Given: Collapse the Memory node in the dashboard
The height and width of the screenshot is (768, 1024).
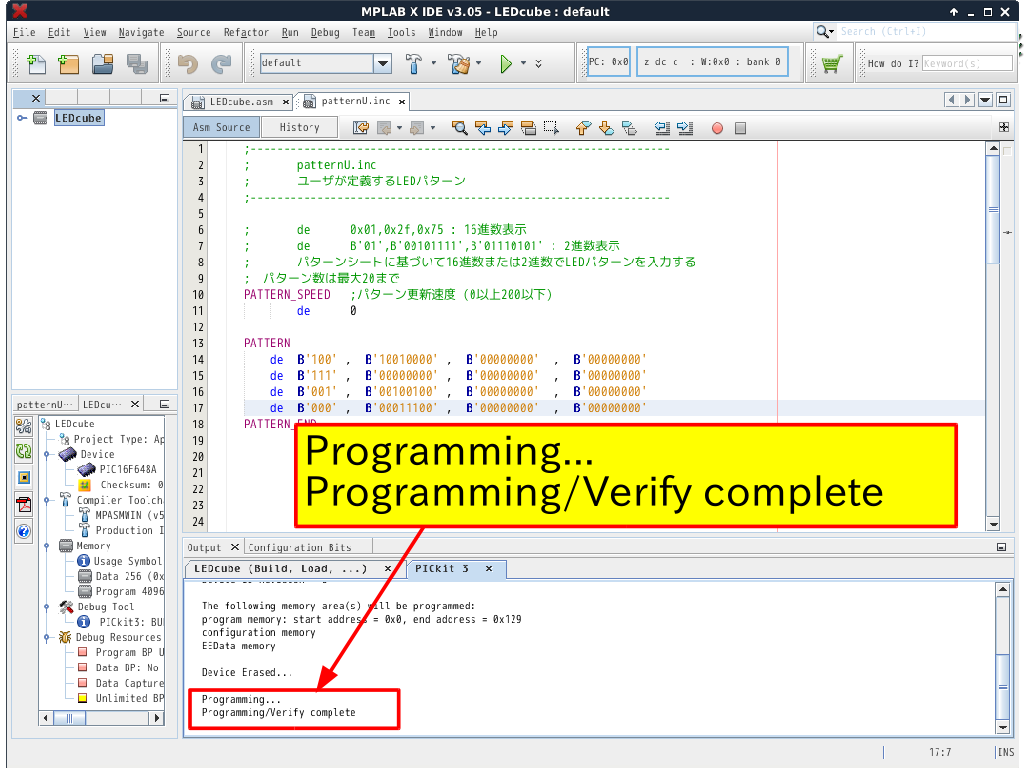Looking at the screenshot, I should [x=46, y=545].
